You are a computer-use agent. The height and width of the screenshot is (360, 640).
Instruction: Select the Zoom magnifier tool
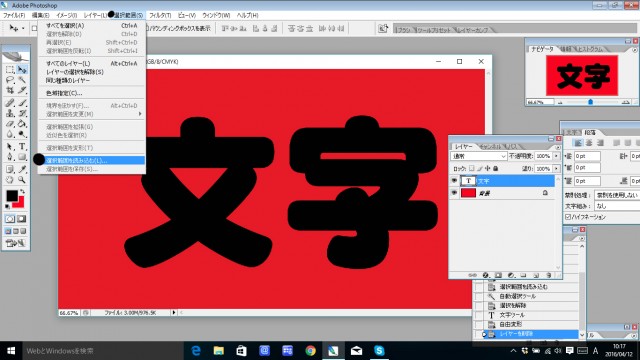point(22,180)
